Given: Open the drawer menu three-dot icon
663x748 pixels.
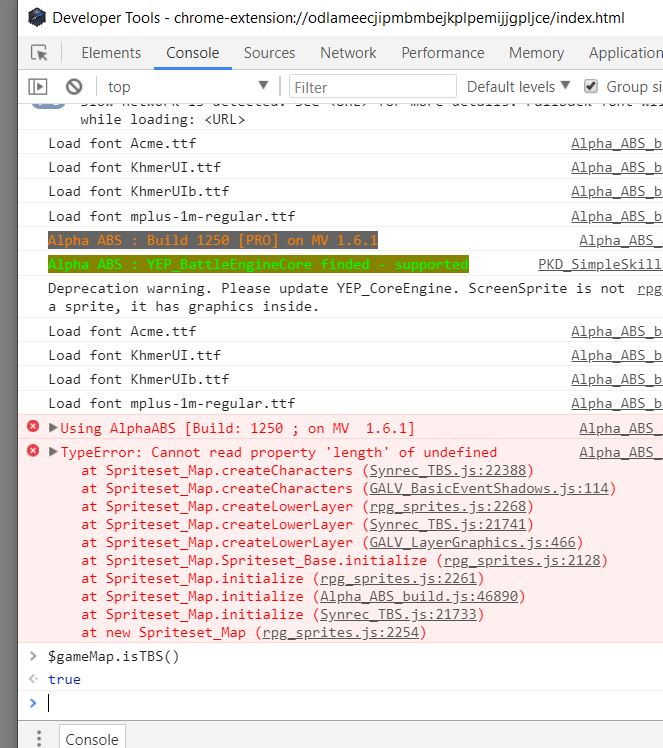Looking at the screenshot, I should [39, 738].
